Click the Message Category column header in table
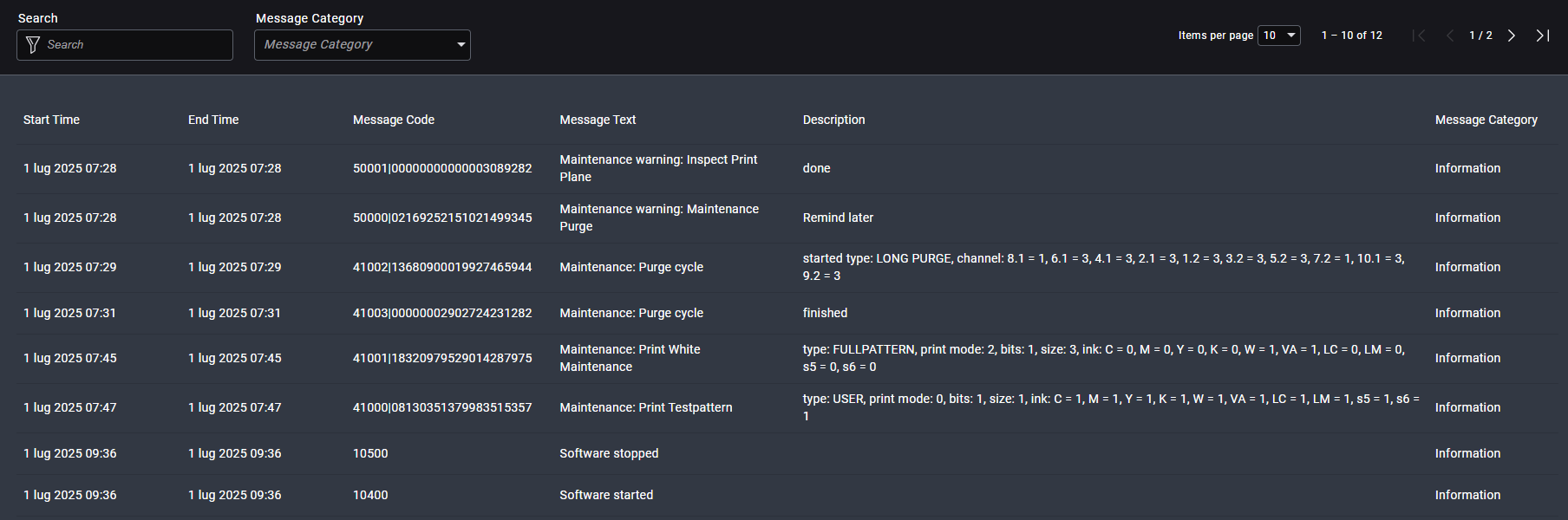Image resolution: width=1568 pixels, height=520 pixels. click(x=1486, y=120)
